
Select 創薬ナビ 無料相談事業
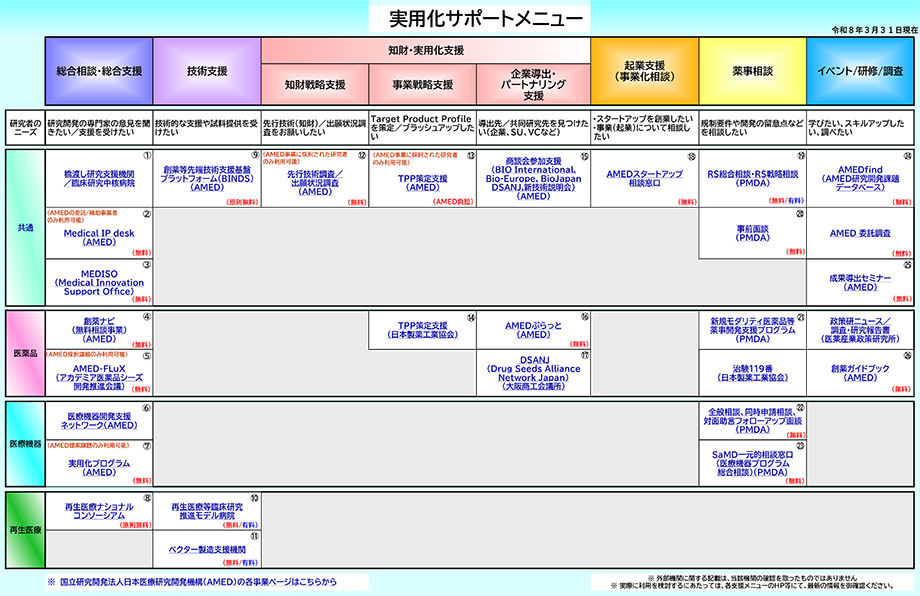tap(99, 330)
